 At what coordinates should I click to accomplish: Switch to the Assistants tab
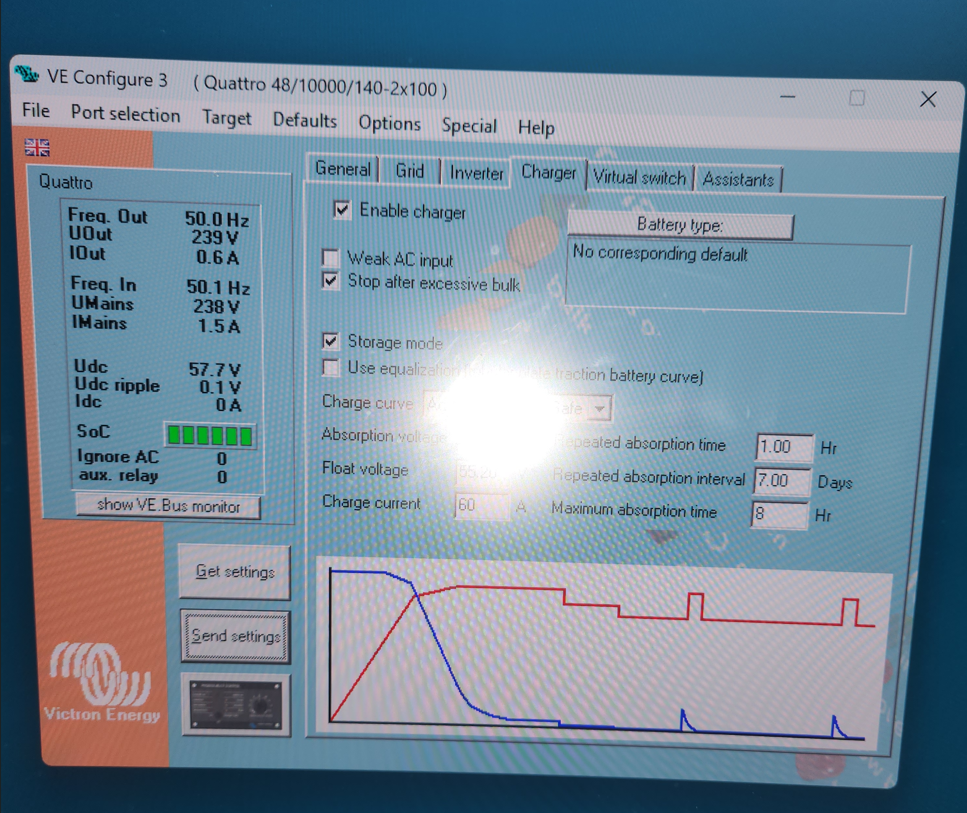pos(738,180)
